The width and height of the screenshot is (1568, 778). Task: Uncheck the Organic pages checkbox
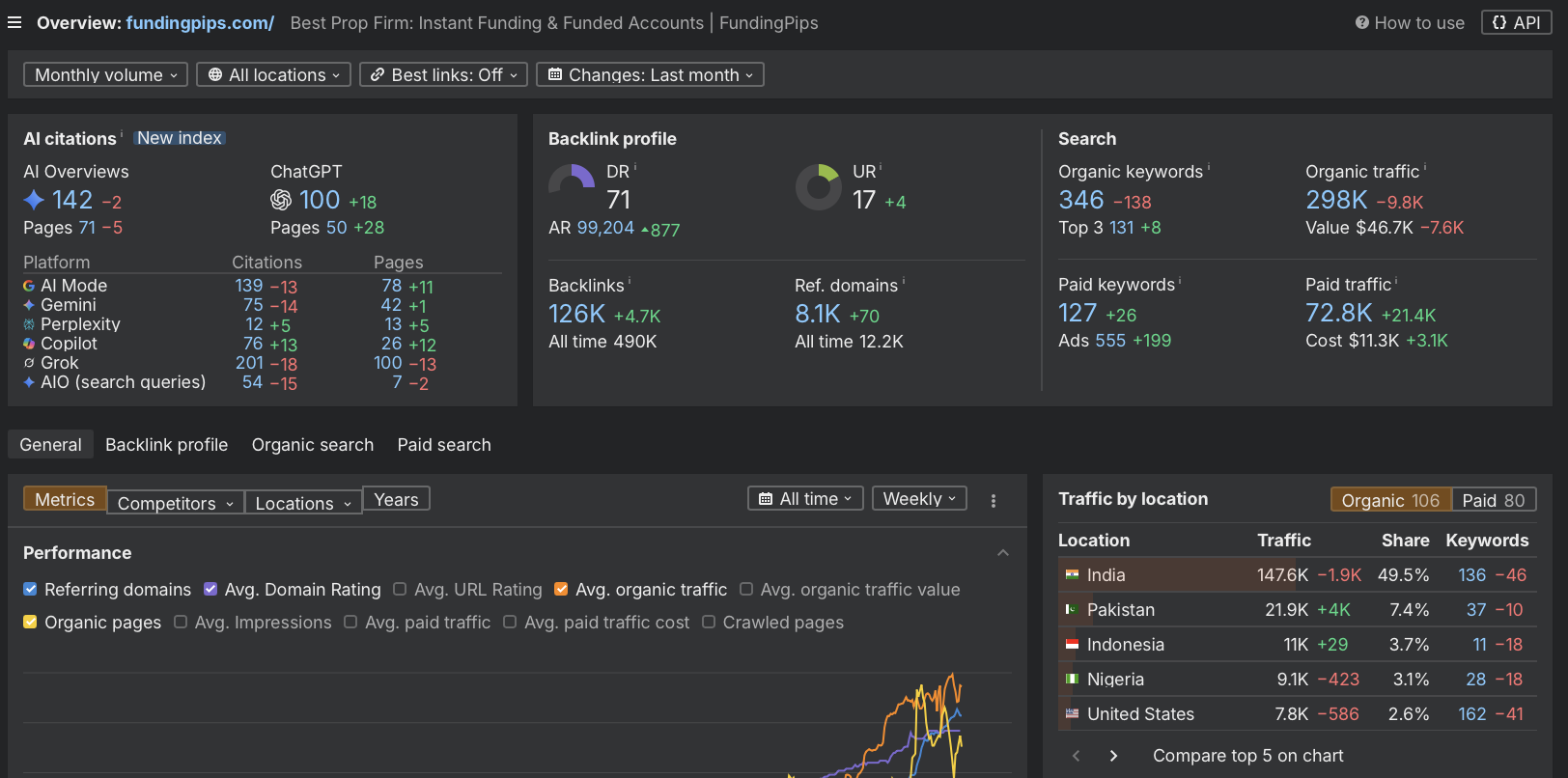[30, 622]
